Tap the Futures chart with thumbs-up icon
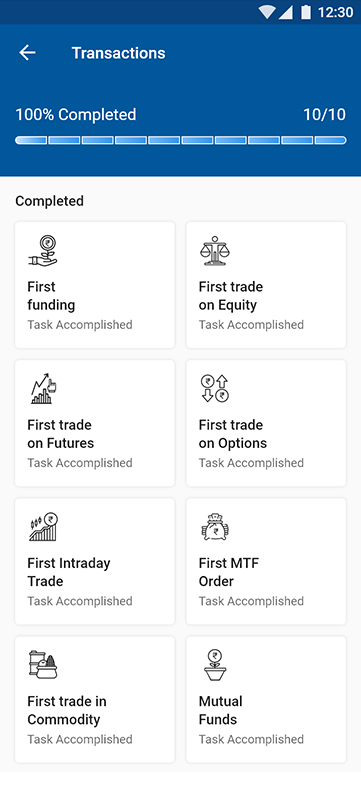 [43, 389]
